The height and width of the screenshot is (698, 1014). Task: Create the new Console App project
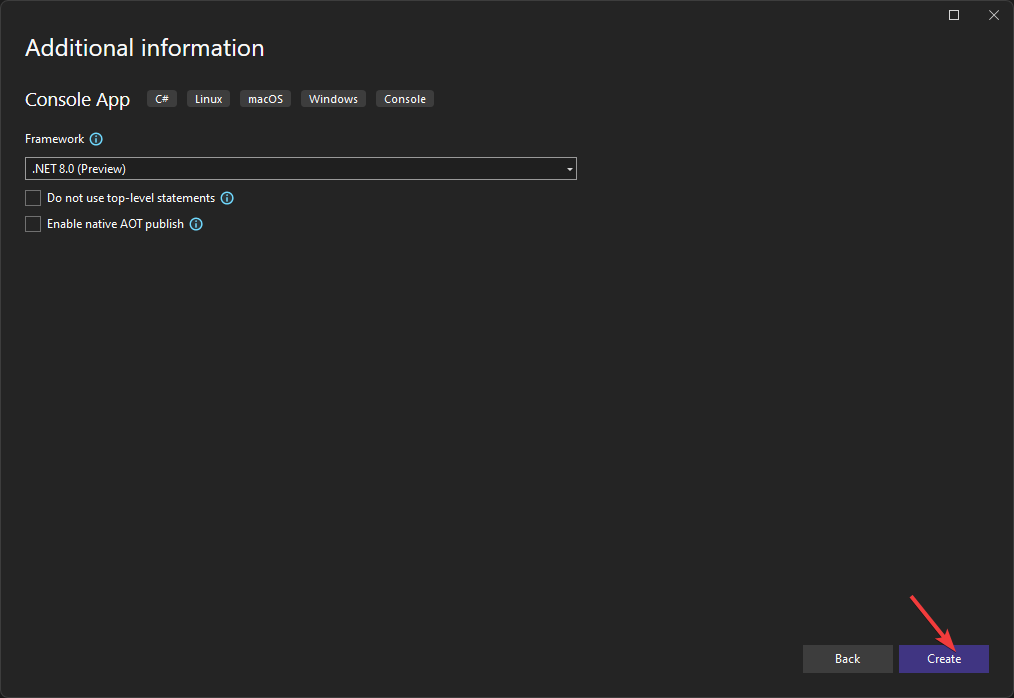[943, 659]
